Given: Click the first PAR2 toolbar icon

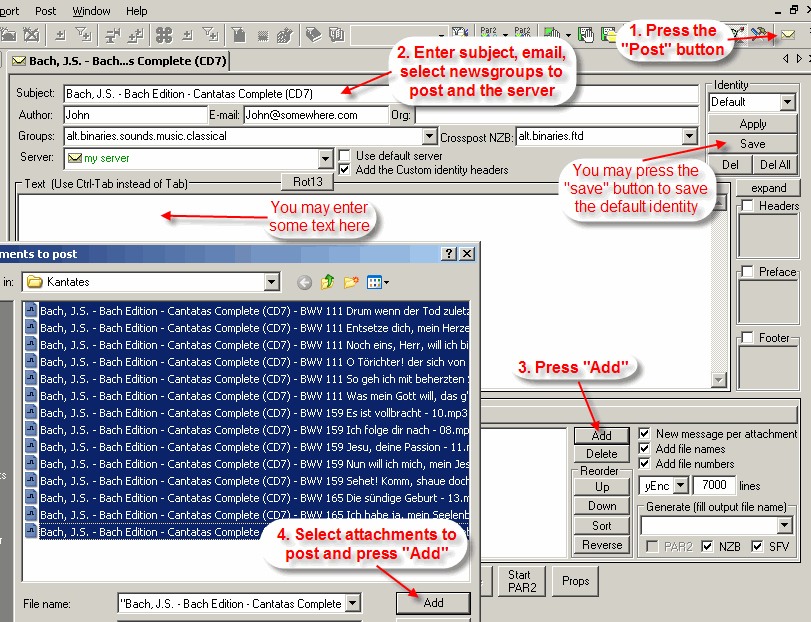Looking at the screenshot, I should [489, 35].
